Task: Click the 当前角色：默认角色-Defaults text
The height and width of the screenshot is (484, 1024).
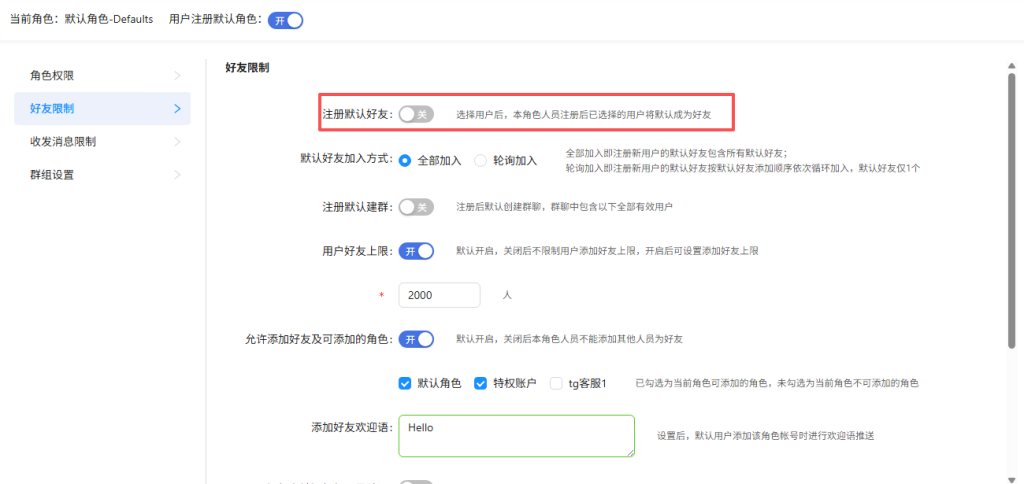Action: coord(82,20)
